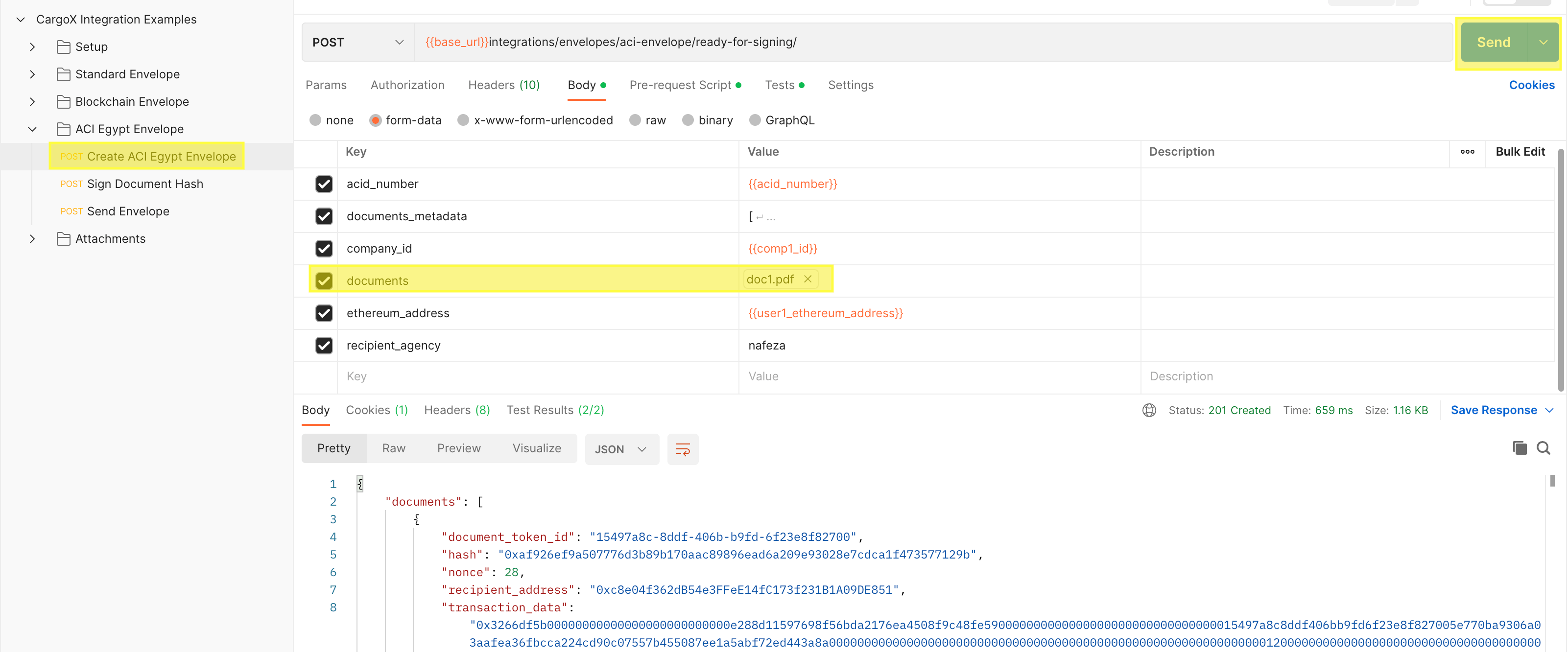1568x652 pixels.
Task: Toggle word wrap in the response editor
Action: pos(682,449)
